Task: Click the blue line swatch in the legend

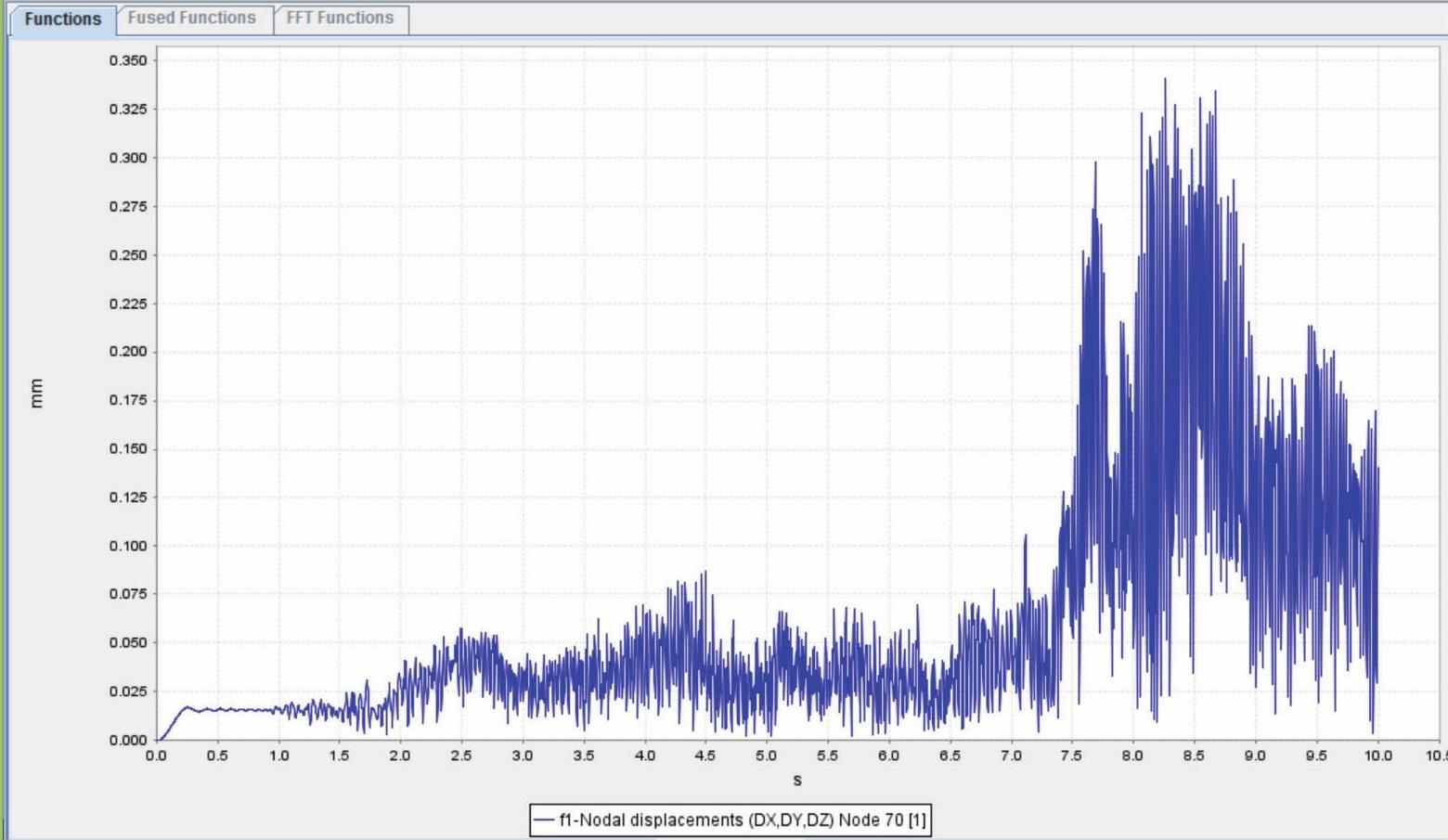Action: click(544, 820)
